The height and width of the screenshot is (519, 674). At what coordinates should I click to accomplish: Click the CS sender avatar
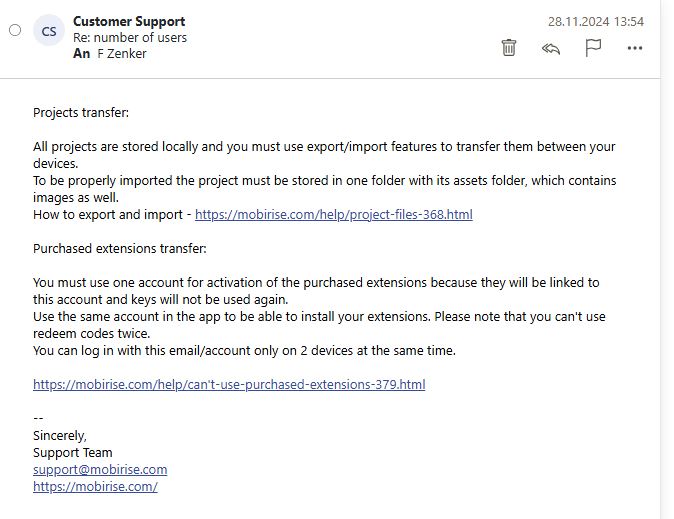click(47, 31)
